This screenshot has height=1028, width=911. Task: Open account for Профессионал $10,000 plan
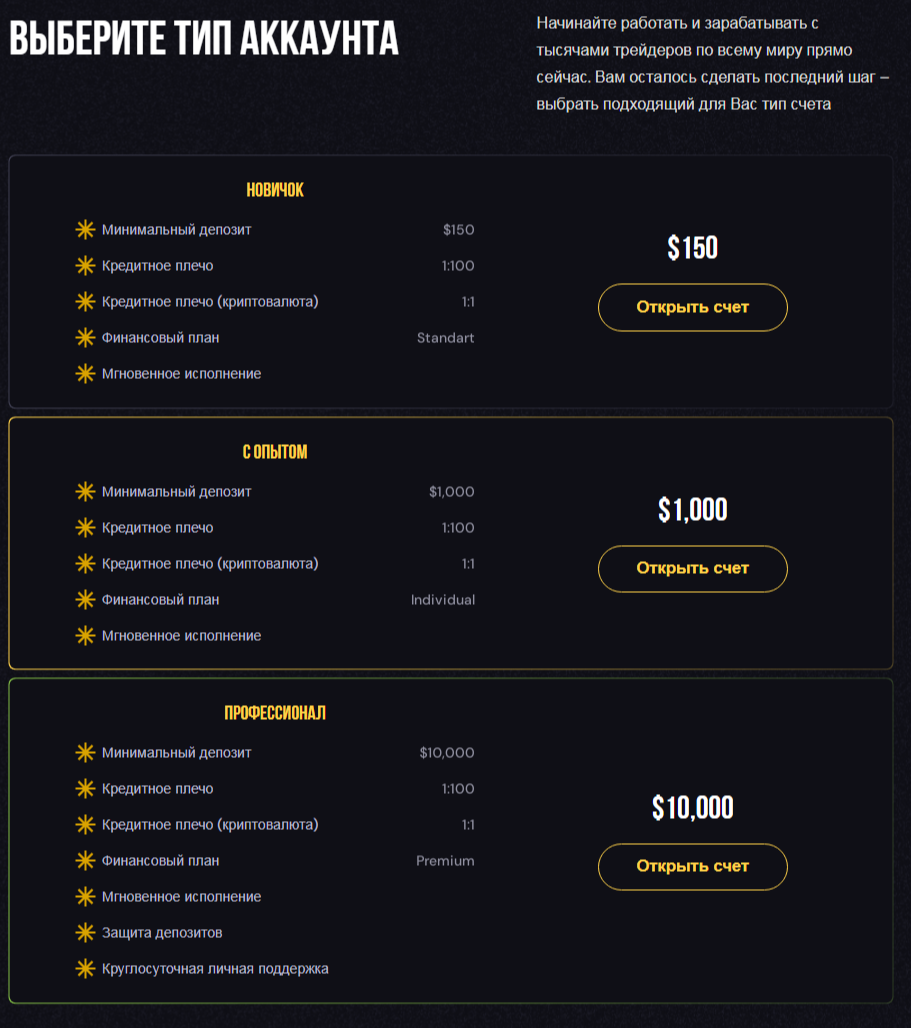coord(692,866)
